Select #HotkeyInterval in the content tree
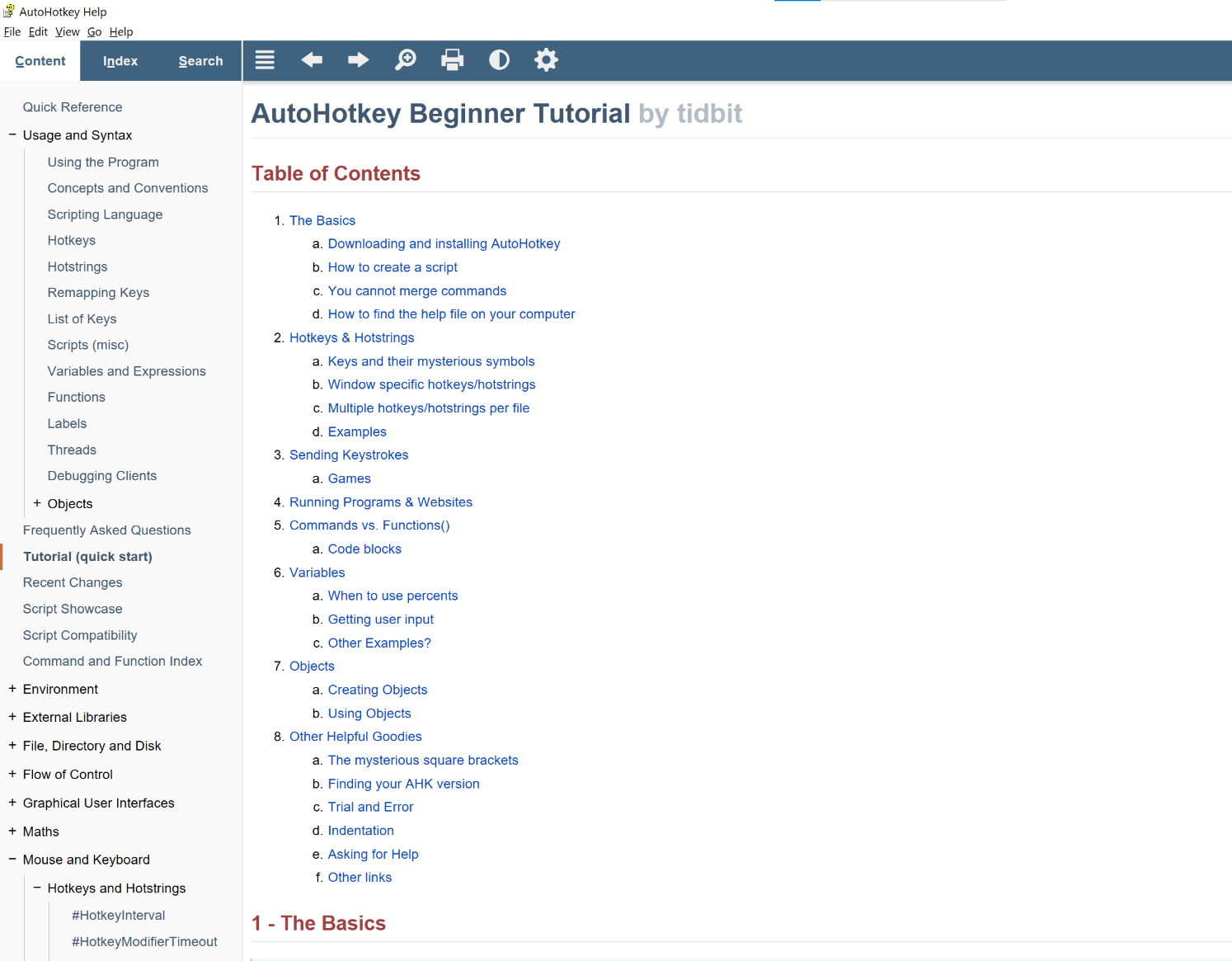The image size is (1232, 961). (118, 916)
